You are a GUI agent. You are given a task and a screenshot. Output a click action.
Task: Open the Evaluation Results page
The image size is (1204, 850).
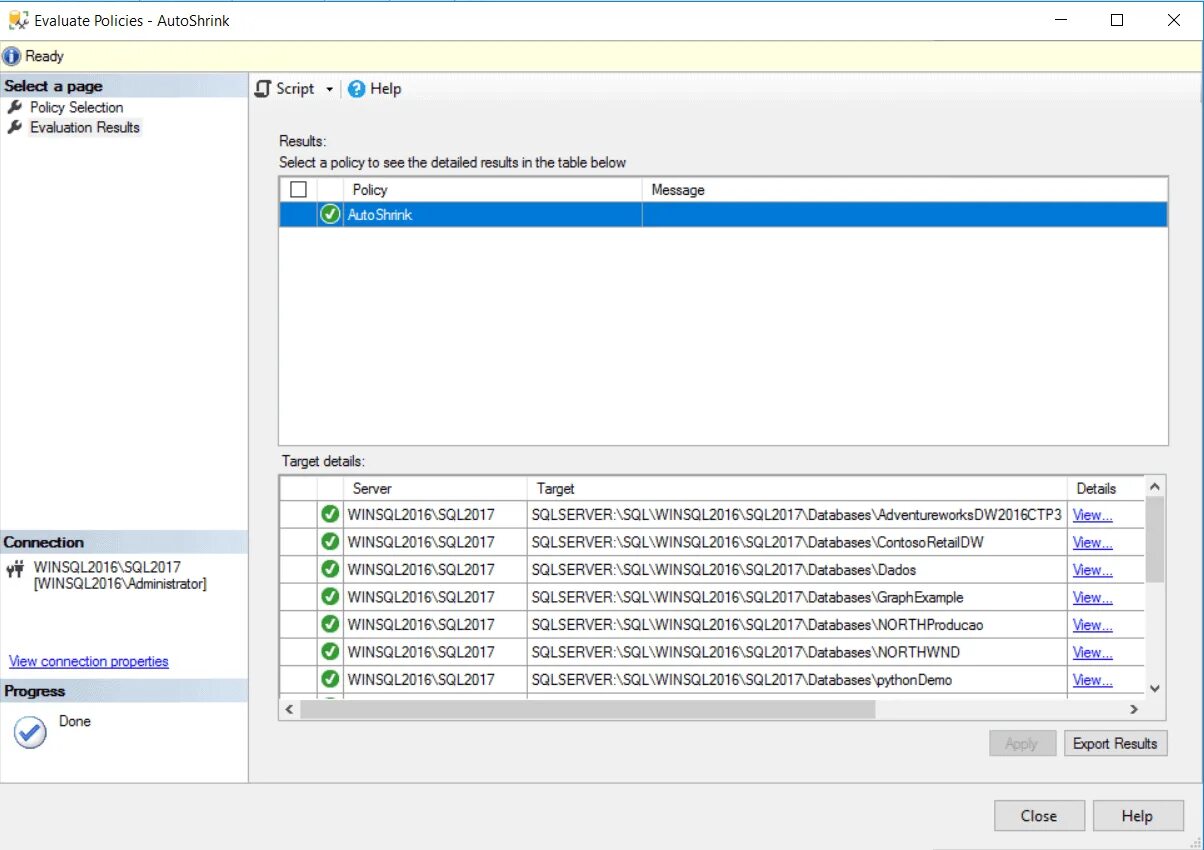click(x=85, y=127)
